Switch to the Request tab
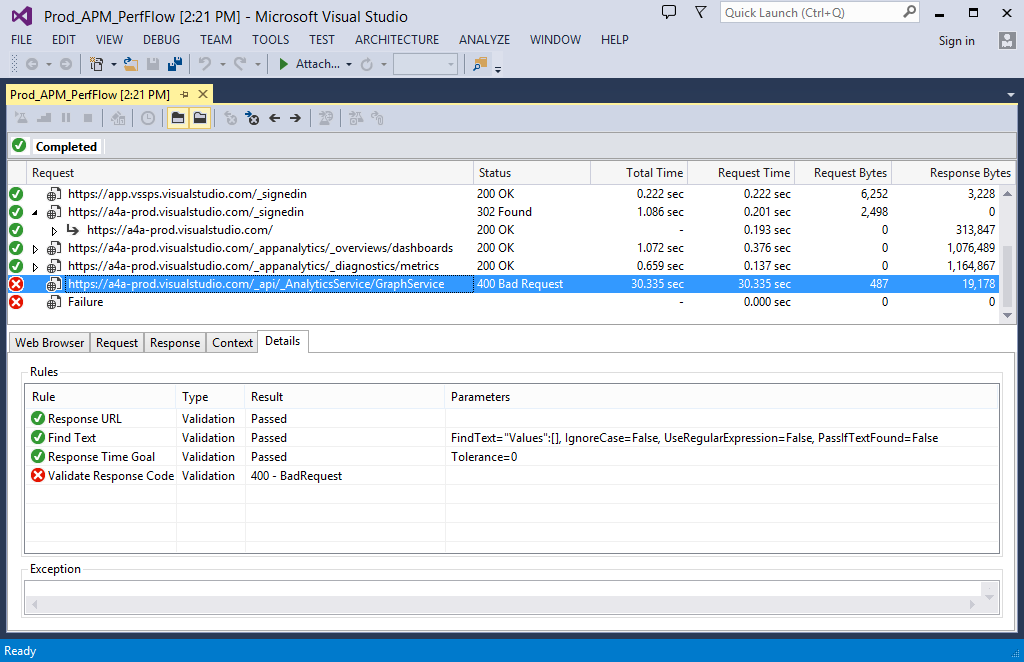Screen dimensions: 1024x662 [117, 343]
